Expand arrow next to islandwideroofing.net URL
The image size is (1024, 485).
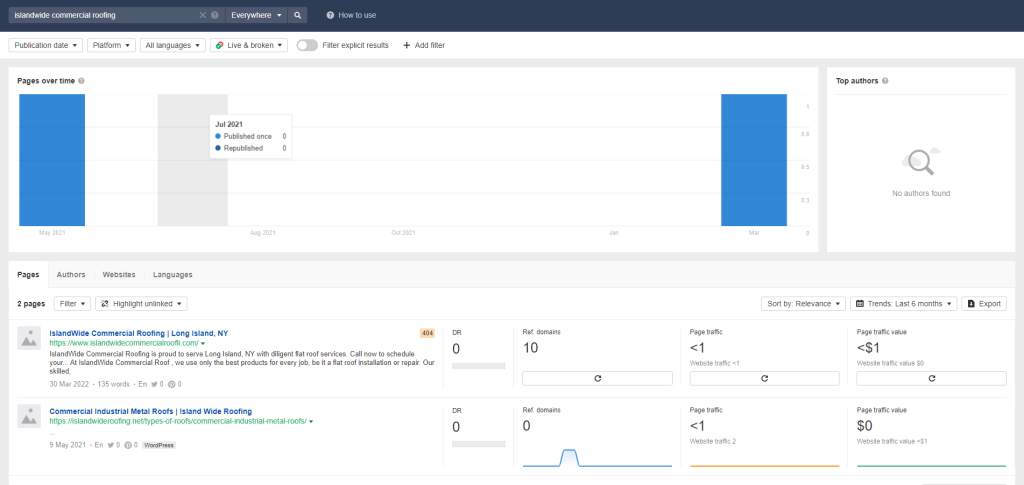311,422
